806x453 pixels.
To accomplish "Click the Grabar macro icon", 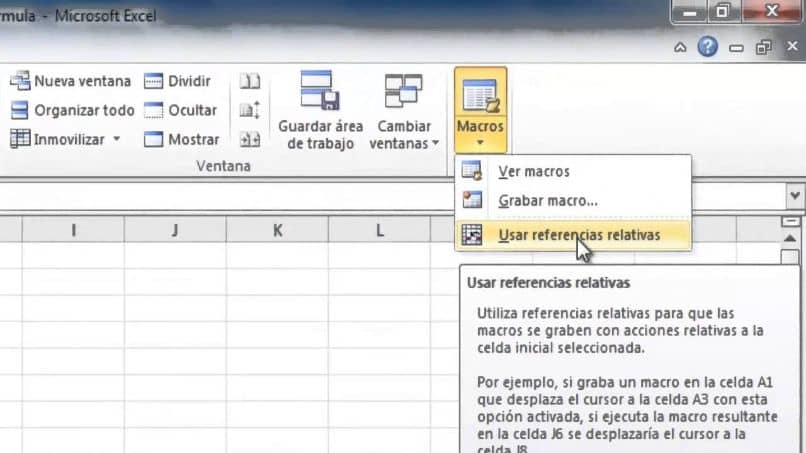I will [472, 200].
